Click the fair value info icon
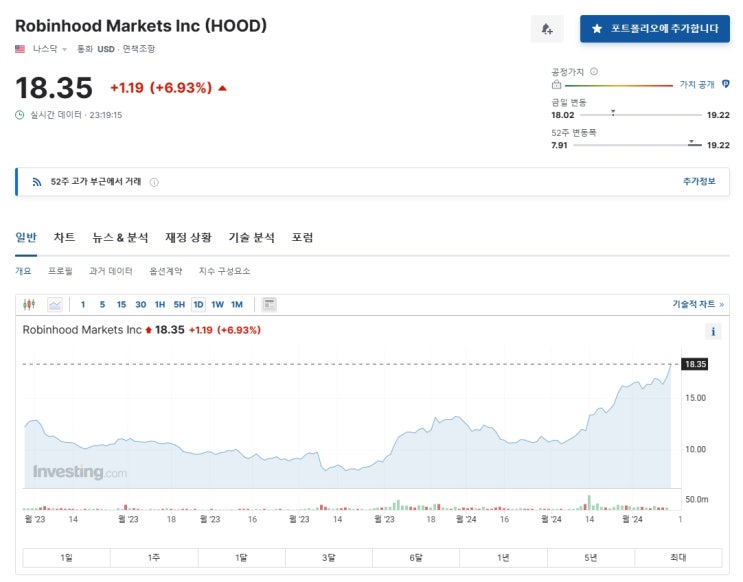 [594, 72]
